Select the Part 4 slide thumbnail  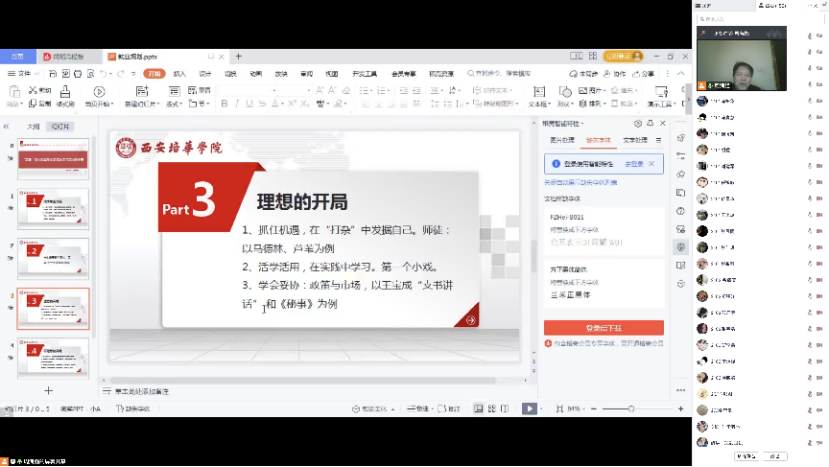click(x=53, y=354)
